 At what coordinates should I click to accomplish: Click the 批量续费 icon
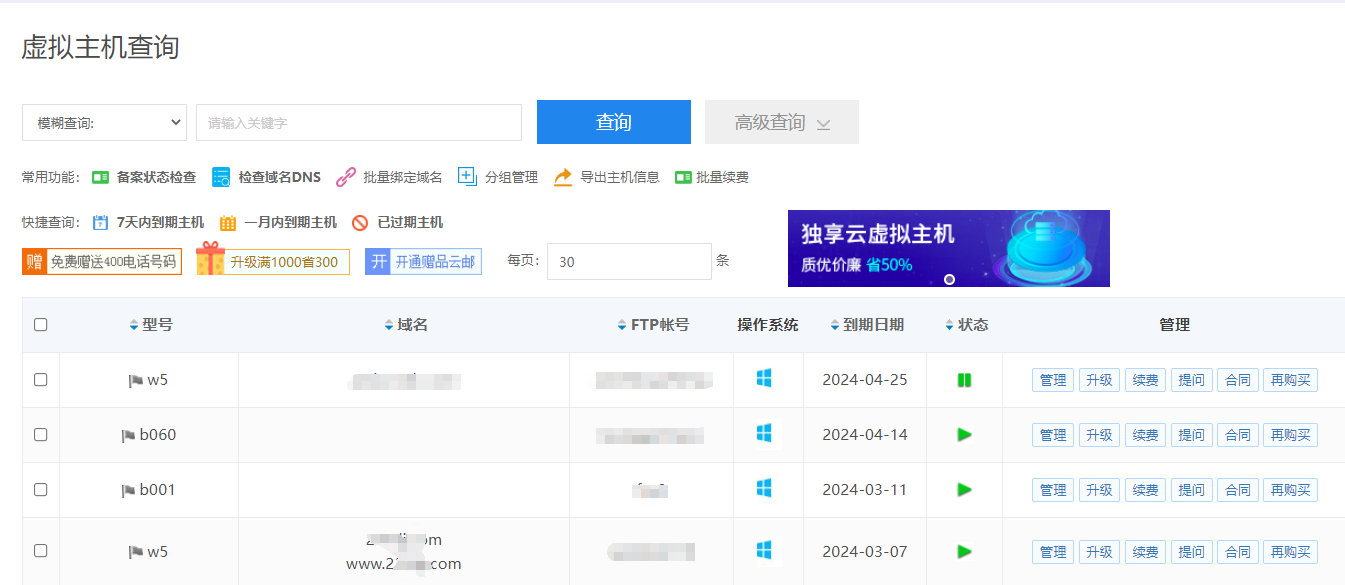point(683,177)
